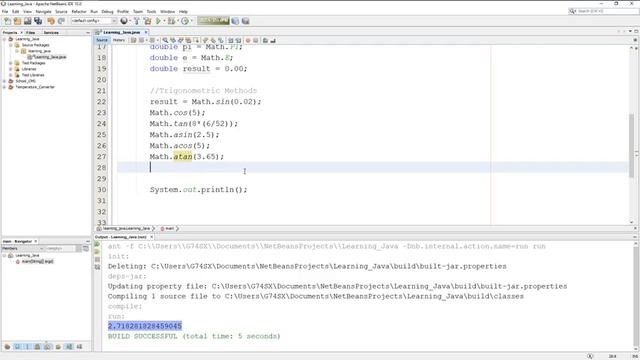The height and width of the screenshot is (360, 640).
Task: Run the project with the green arrow
Action: point(158,21)
